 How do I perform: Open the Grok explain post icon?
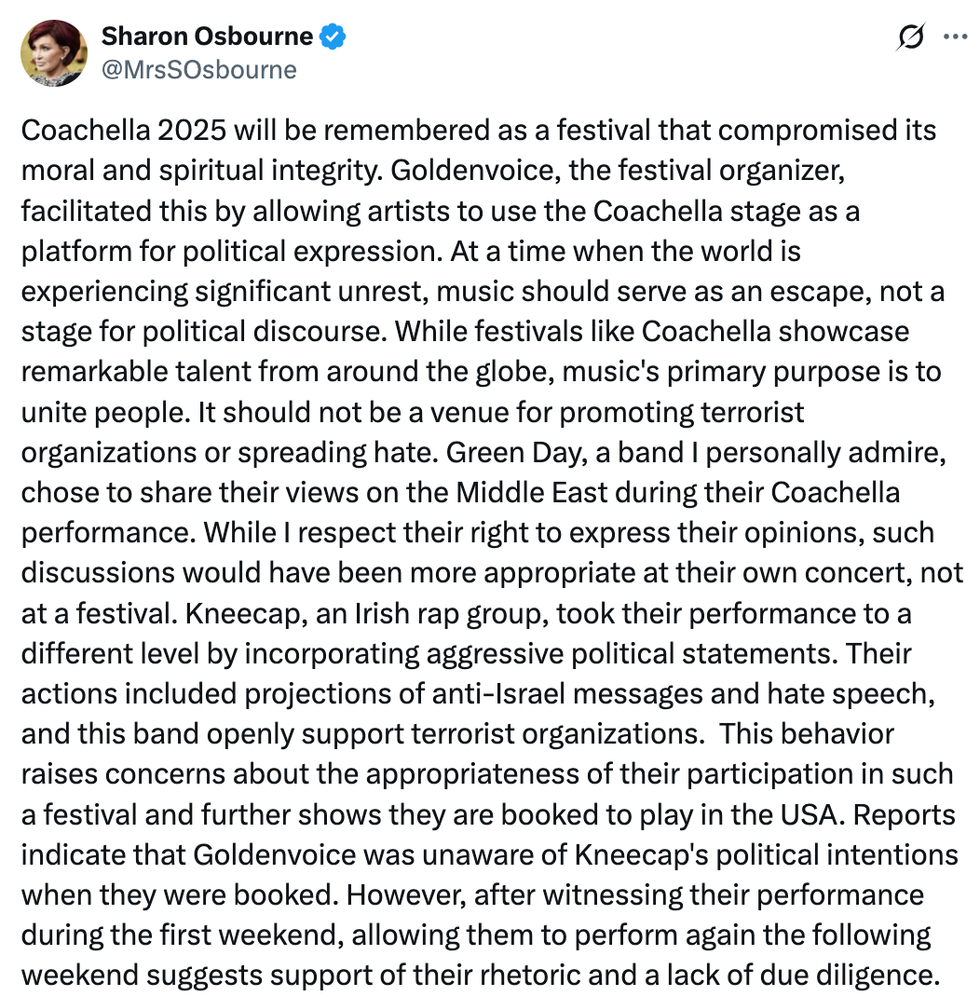click(x=910, y=38)
